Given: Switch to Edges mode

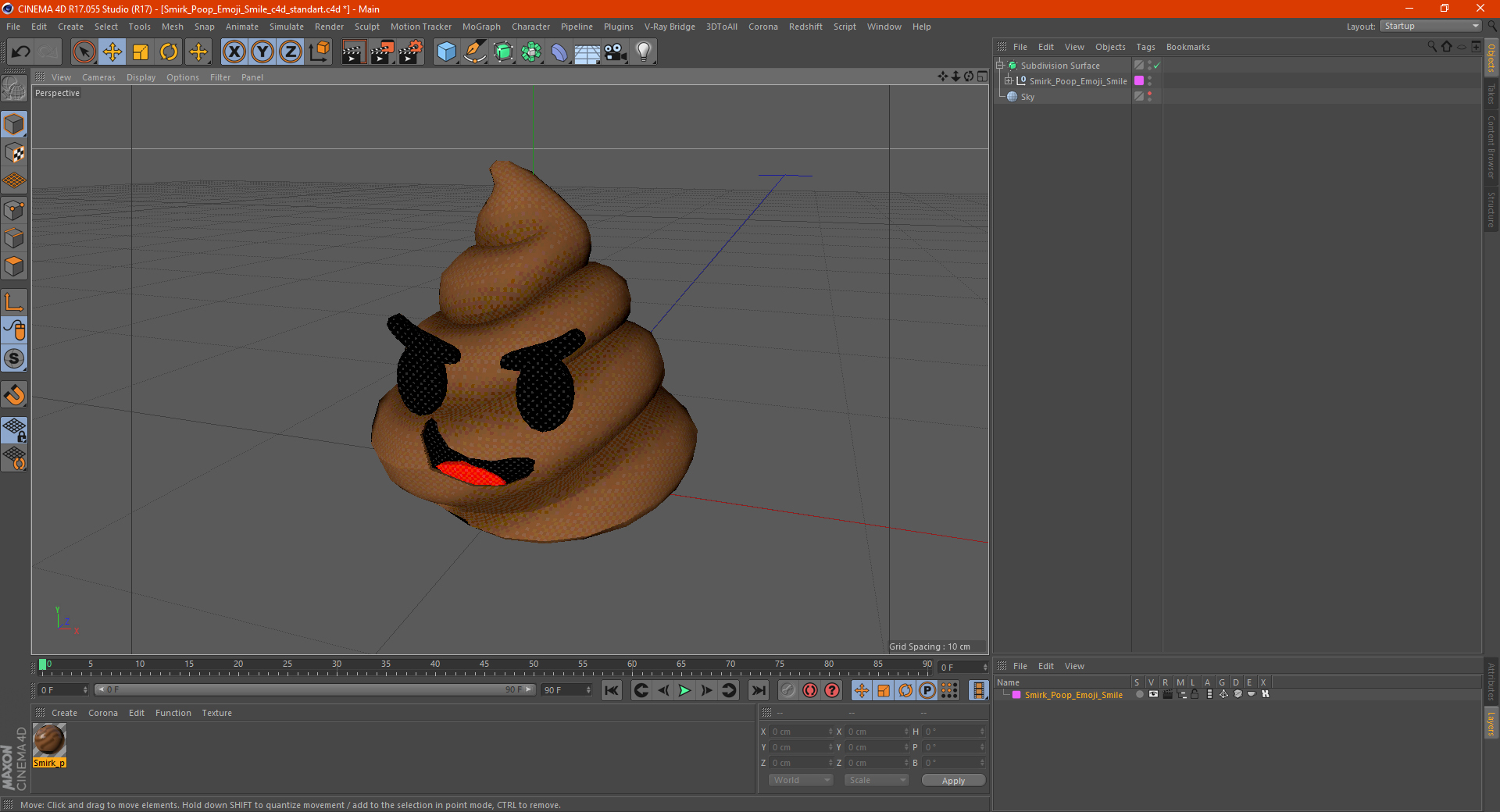Looking at the screenshot, I should [14, 238].
